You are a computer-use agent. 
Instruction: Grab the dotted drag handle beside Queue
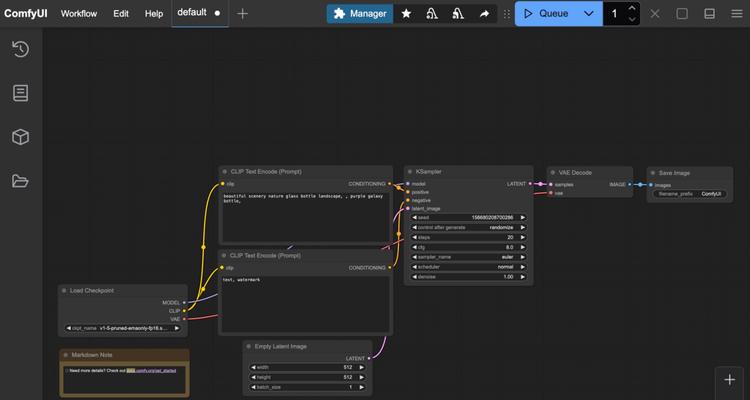pos(507,14)
